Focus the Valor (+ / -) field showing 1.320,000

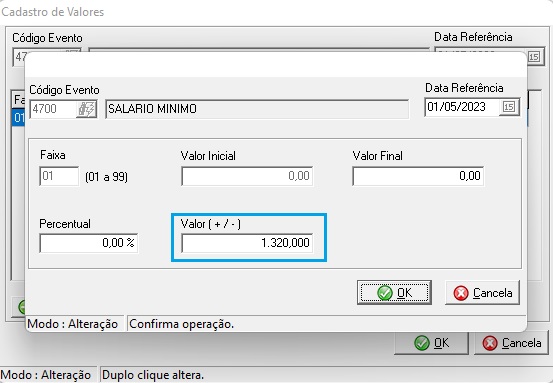tap(247, 243)
